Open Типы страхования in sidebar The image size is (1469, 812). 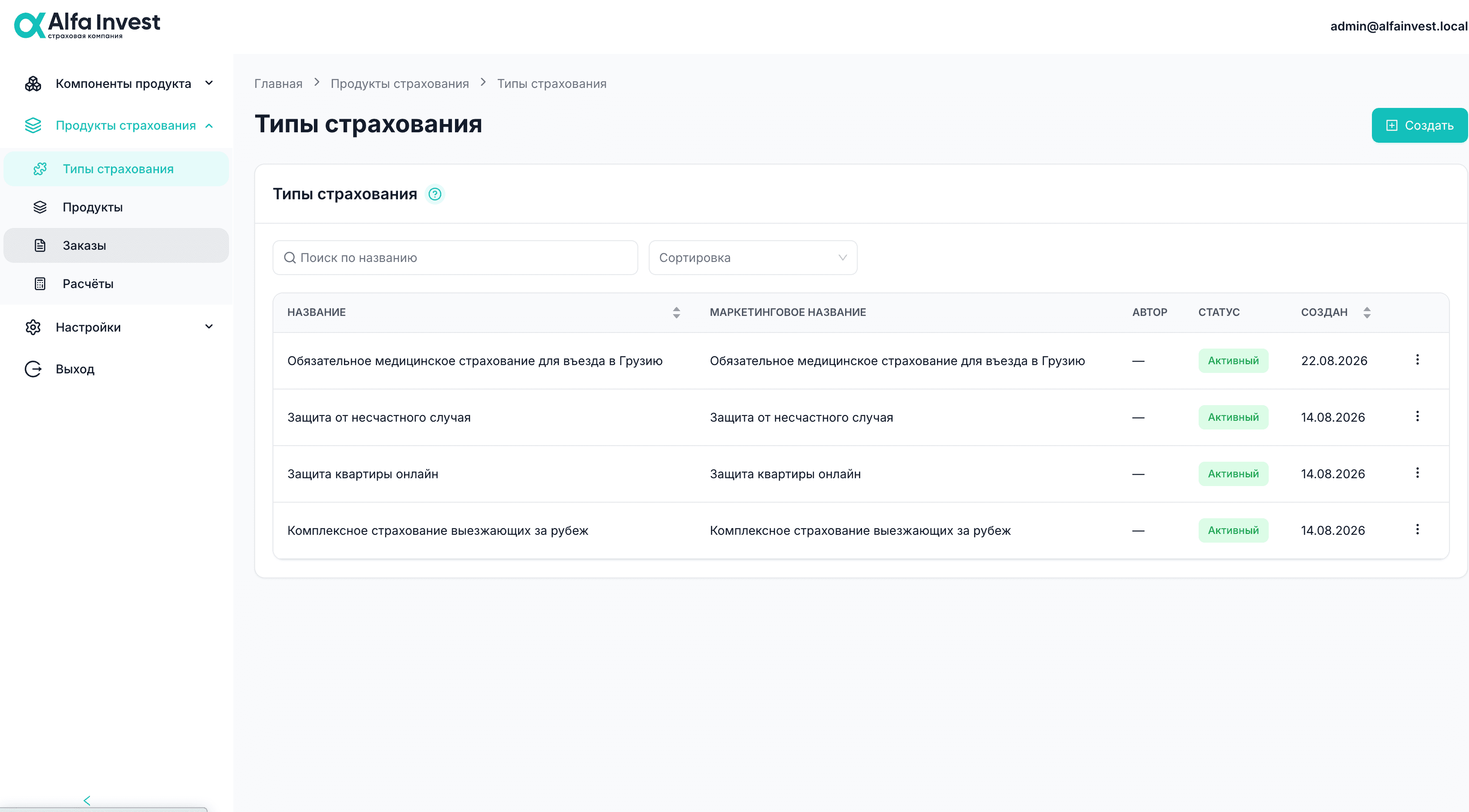116,169
